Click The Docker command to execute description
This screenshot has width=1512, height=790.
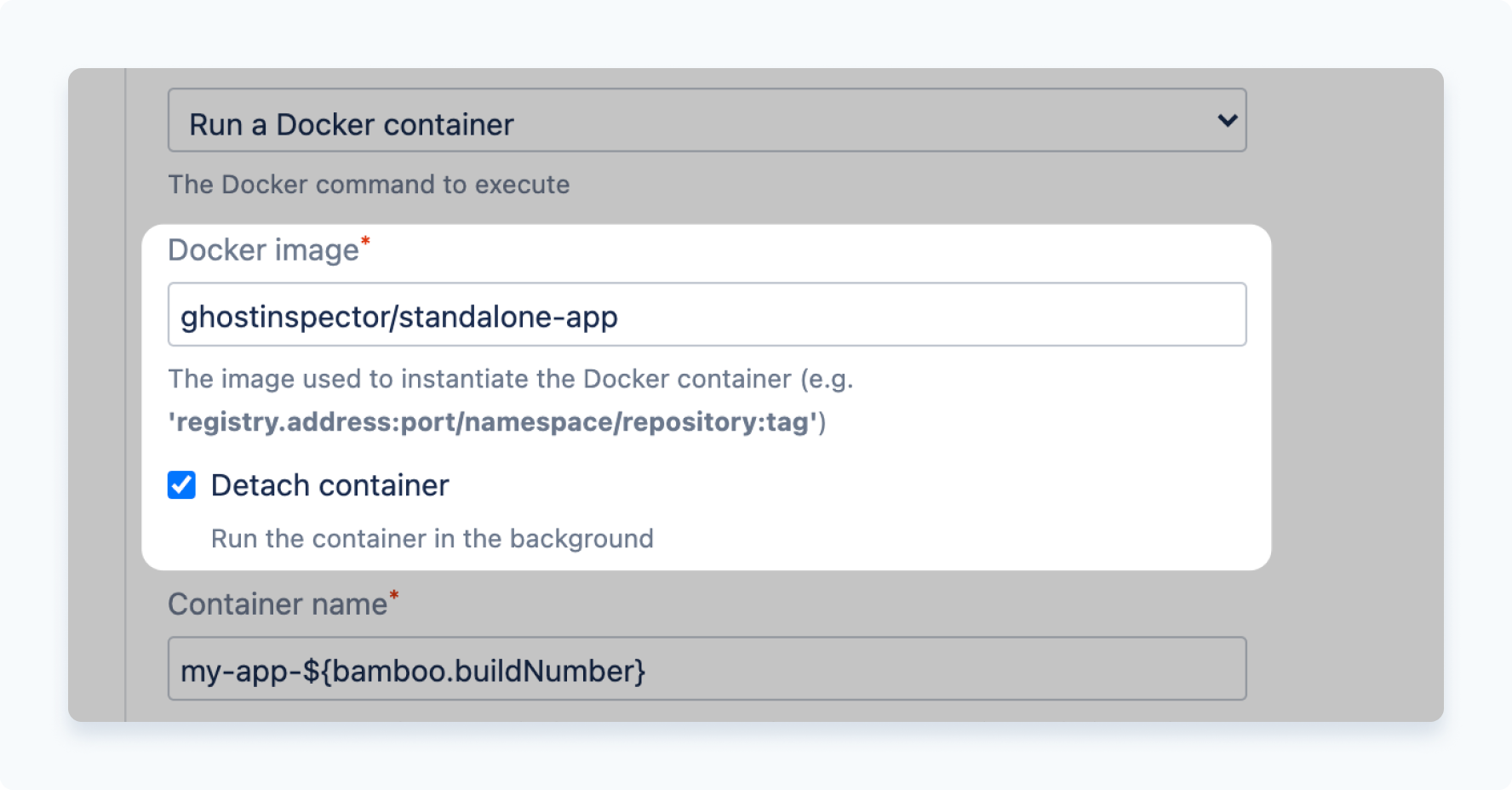[369, 184]
